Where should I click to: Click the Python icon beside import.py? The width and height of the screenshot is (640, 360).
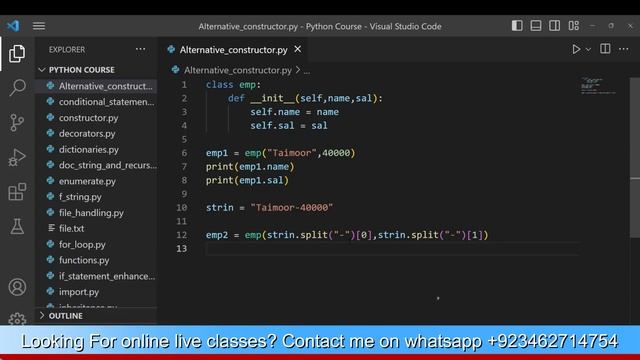[50, 291]
